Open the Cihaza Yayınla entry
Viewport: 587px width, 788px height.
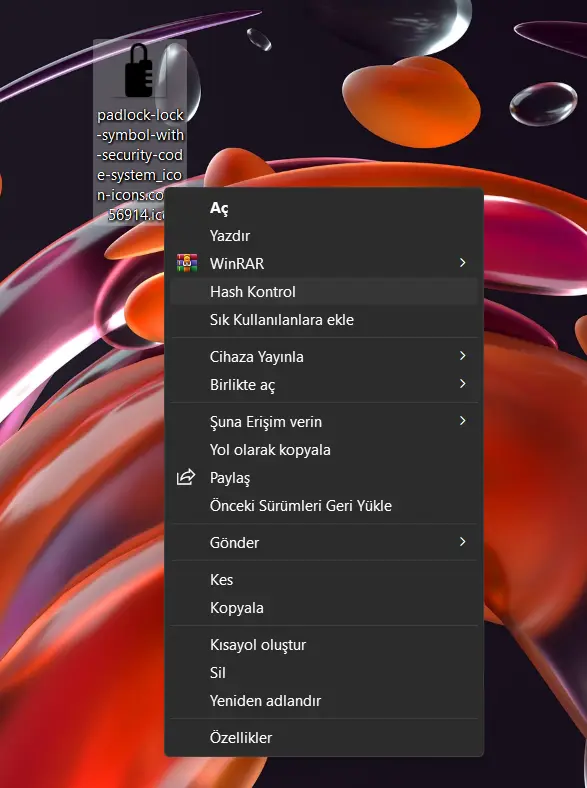(324, 356)
